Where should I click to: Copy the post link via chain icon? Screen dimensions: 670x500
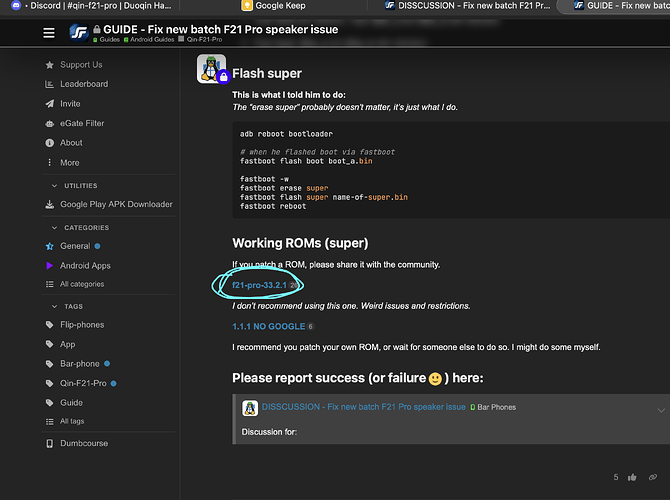tap(653, 477)
